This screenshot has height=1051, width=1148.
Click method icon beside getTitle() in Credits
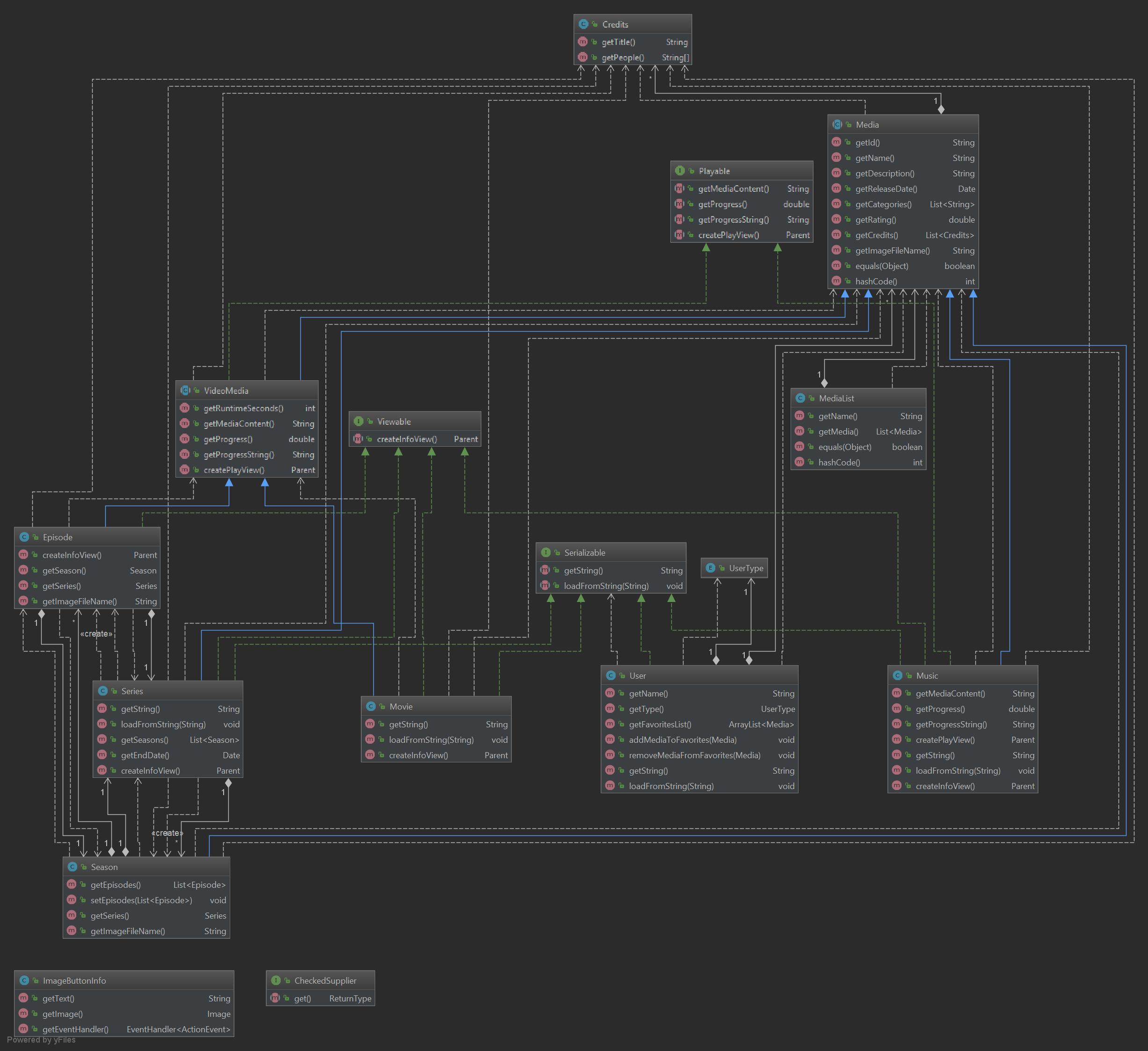pyautogui.click(x=582, y=42)
